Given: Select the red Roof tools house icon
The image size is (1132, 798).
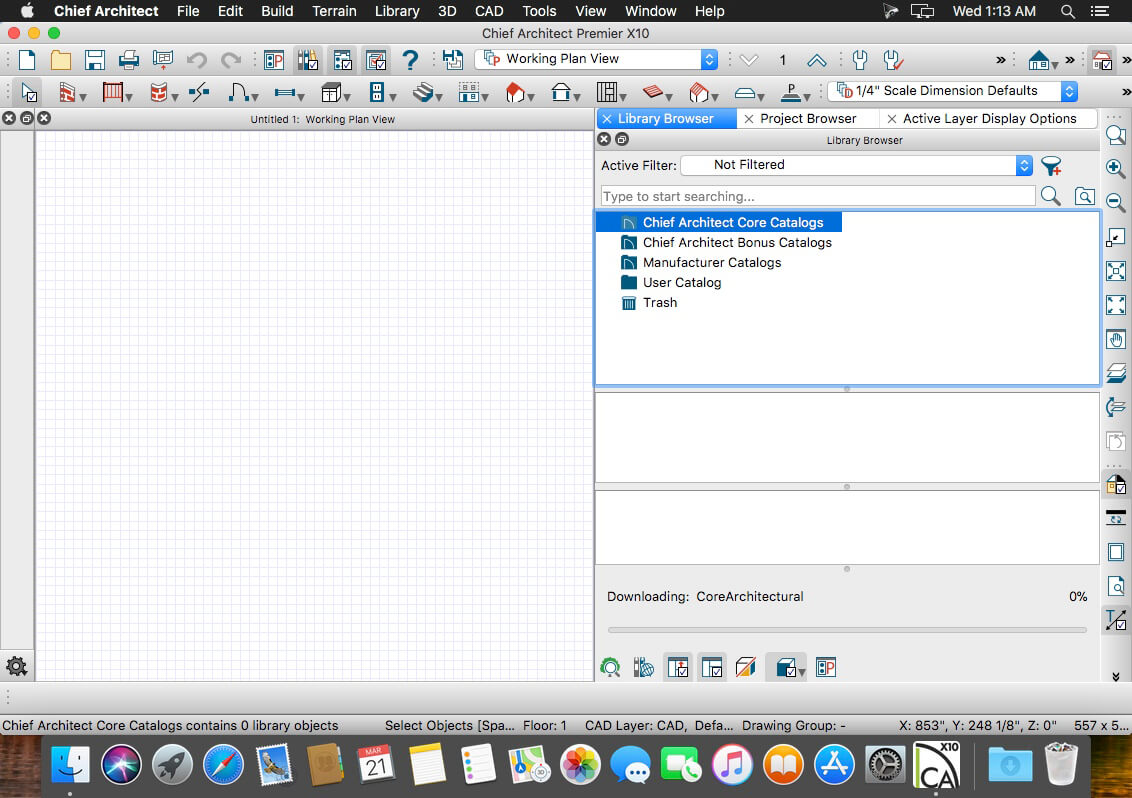Looking at the screenshot, I should pyautogui.click(x=518, y=92).
